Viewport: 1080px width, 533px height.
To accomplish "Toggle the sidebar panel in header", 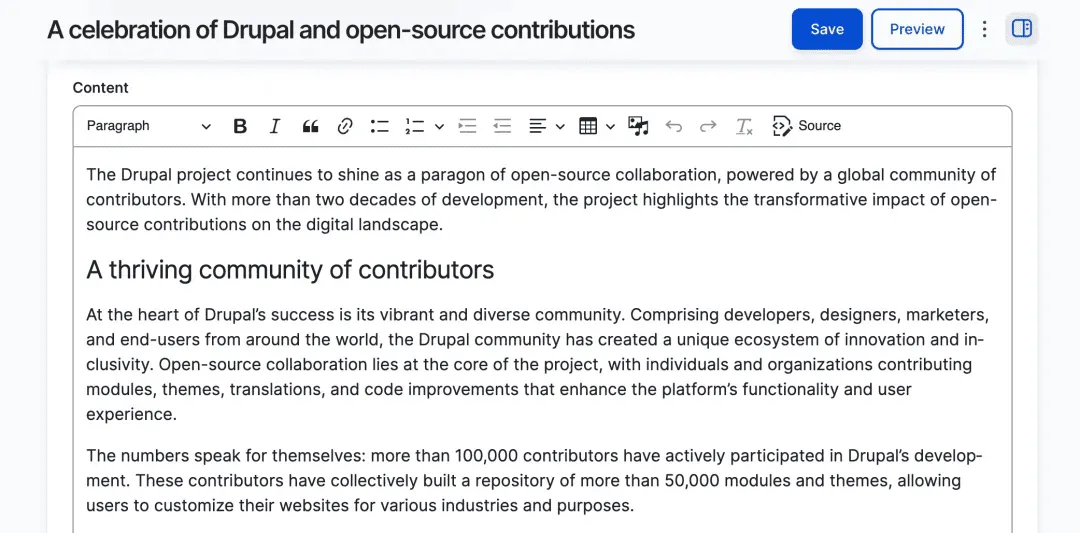I will 1021,29.
